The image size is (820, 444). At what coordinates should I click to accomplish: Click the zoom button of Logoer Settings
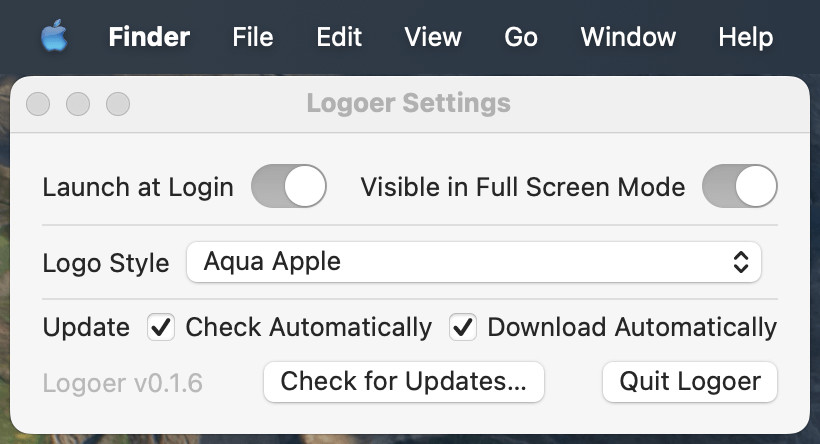[118, 104]
